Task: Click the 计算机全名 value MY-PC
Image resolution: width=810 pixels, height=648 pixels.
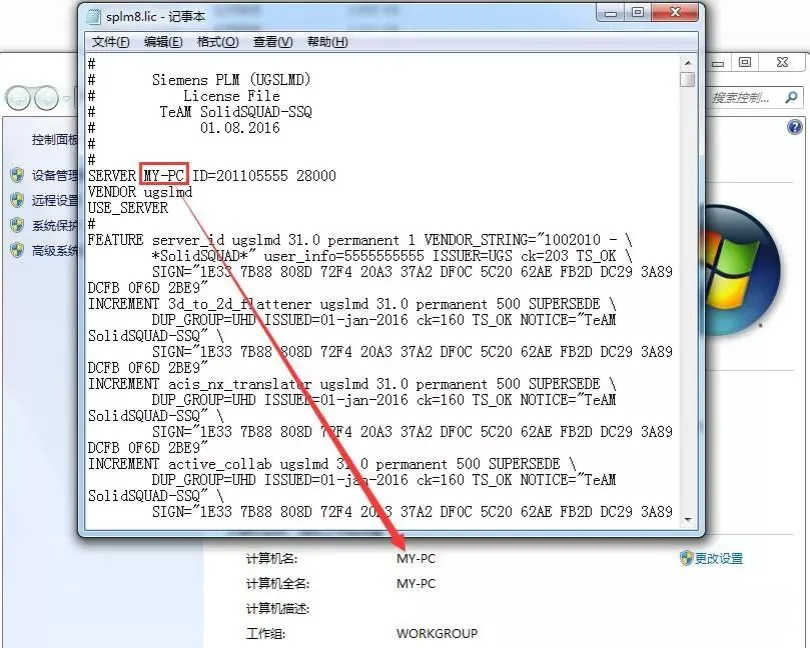Action: tap(416, 583)
